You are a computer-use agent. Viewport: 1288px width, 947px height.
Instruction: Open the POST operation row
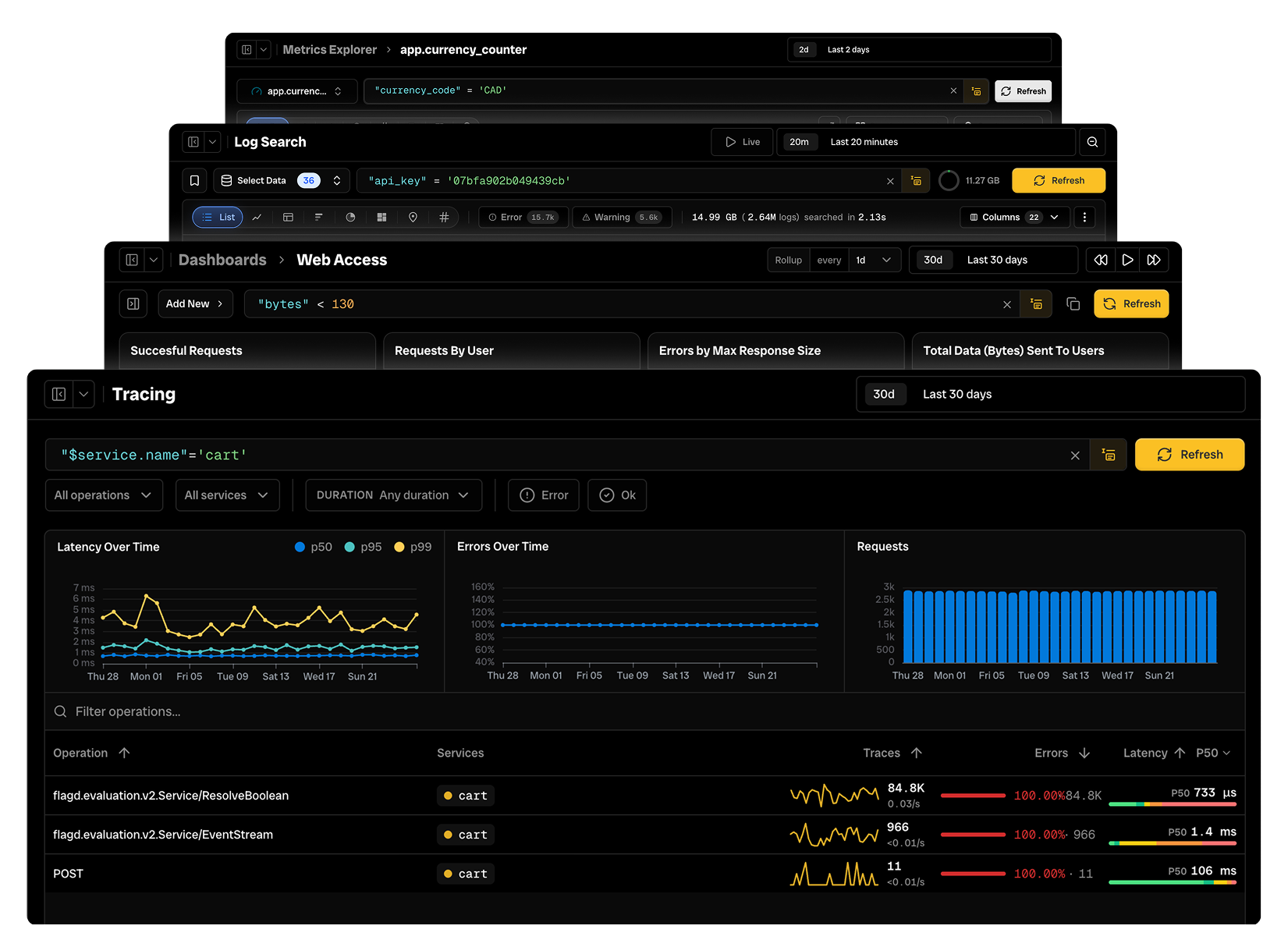coord(644,874)
